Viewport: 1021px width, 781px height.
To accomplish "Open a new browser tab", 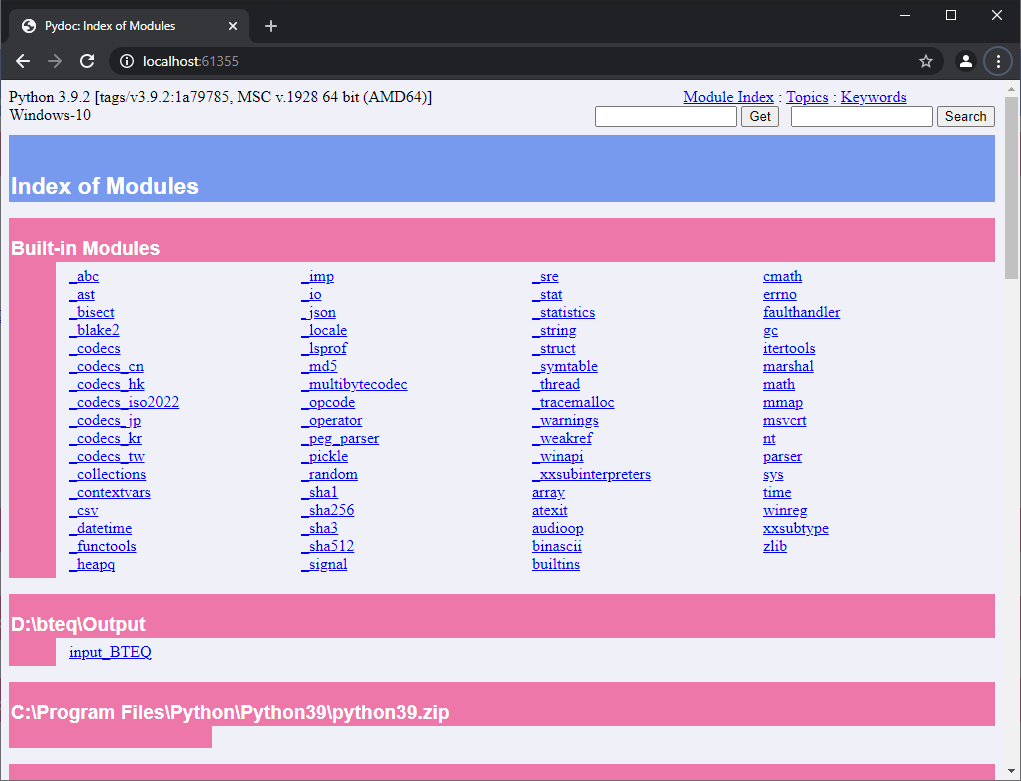I will [x=270, y=26].
